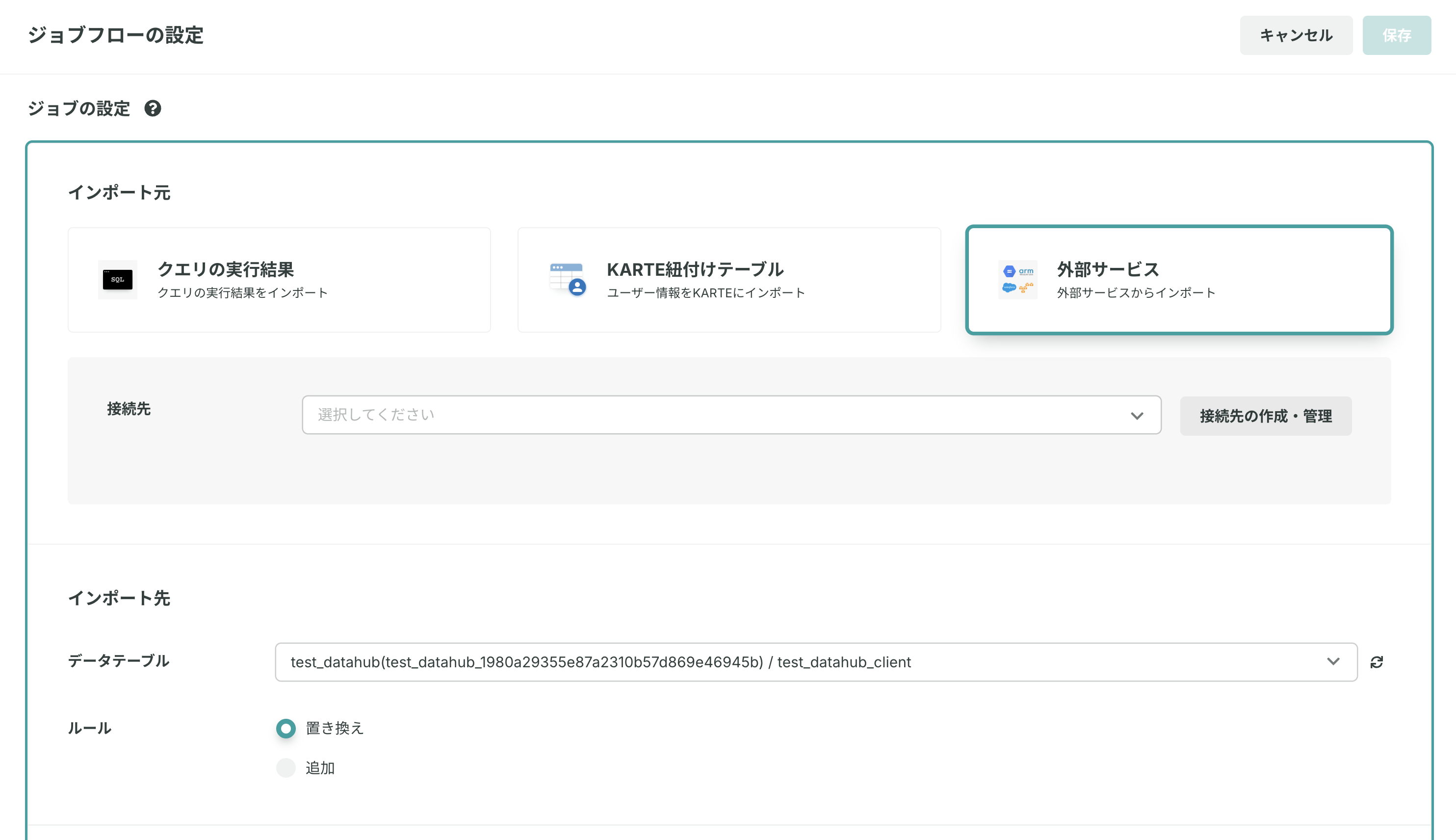Image resolution: width=1456 pixels, height=840 pixels.
Task: Click the データテーブル field label
Action: (x=119, y=661)
